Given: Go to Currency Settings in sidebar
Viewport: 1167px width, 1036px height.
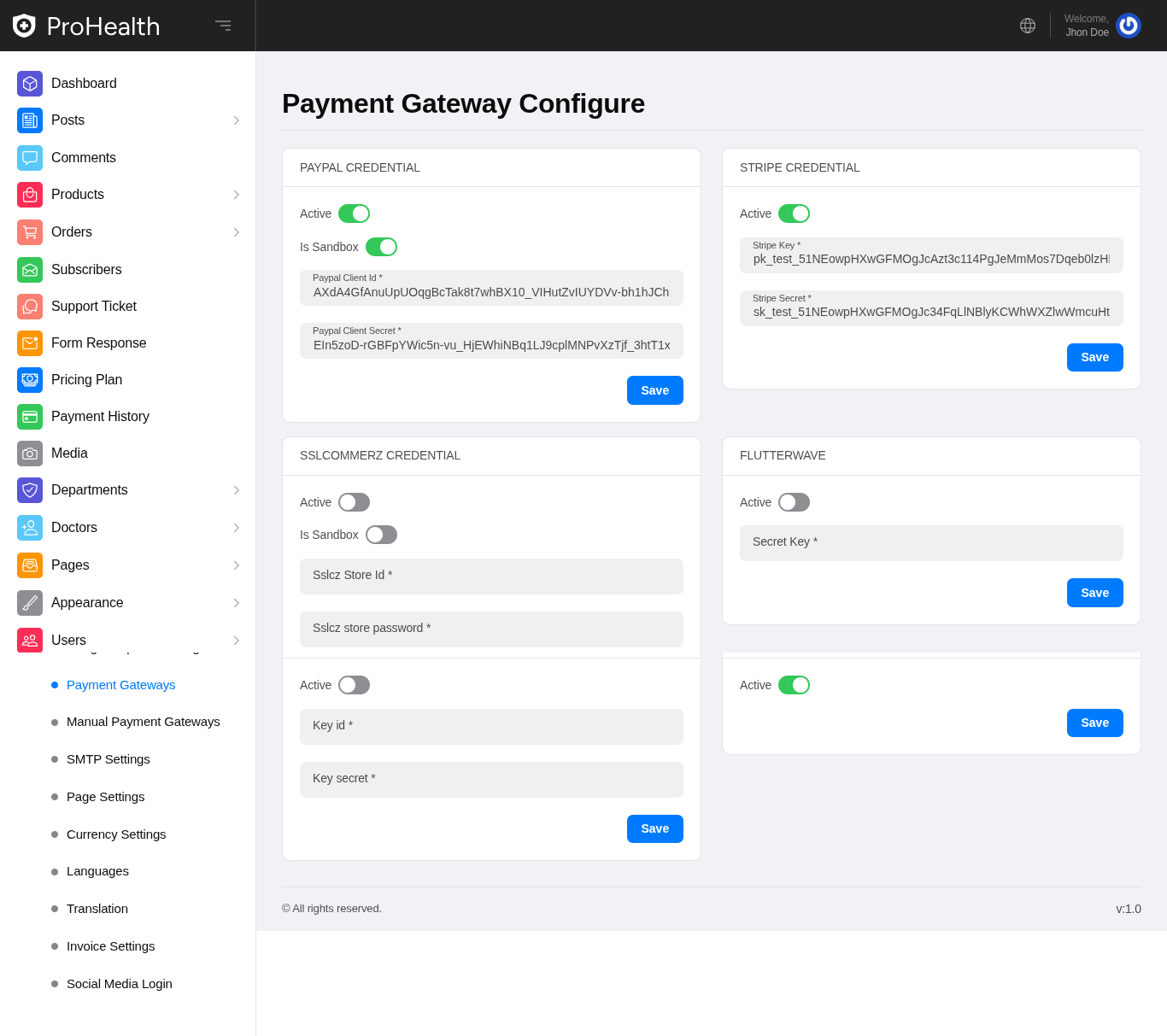Looking at the screenshot, I should coord(116,834).
